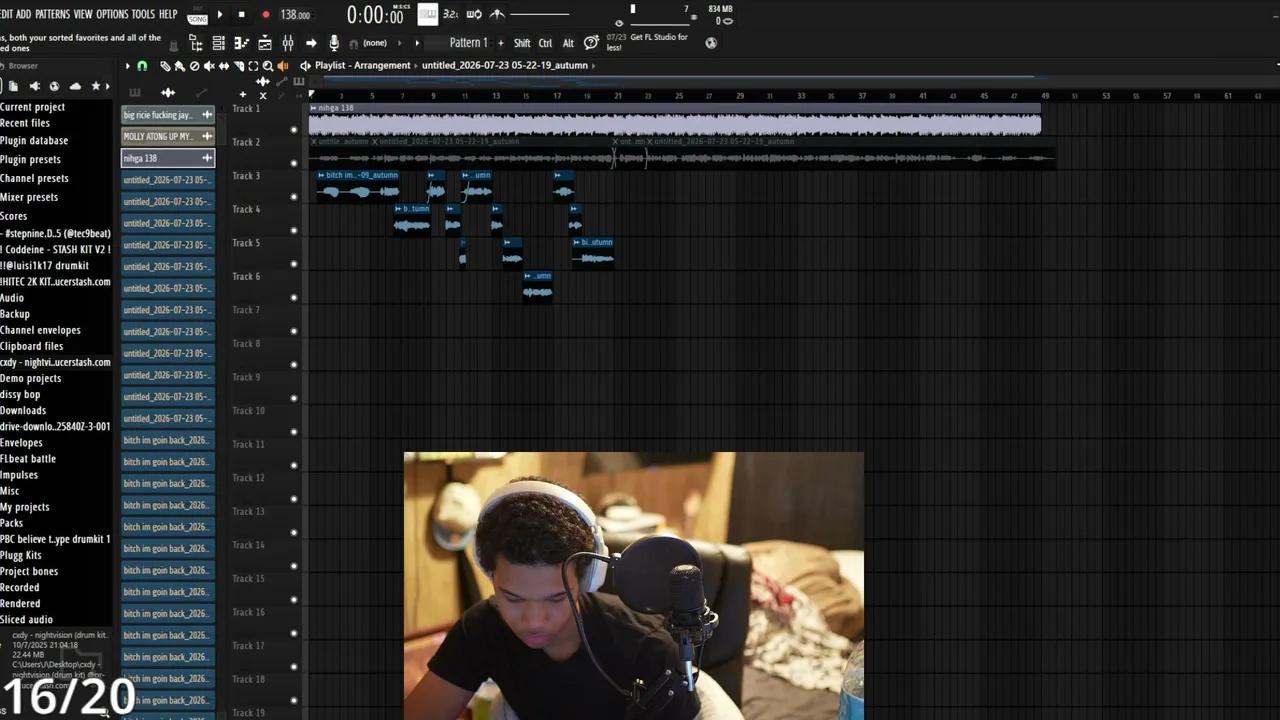Click the tree-shaped playlist view icon

coord(195,43)
